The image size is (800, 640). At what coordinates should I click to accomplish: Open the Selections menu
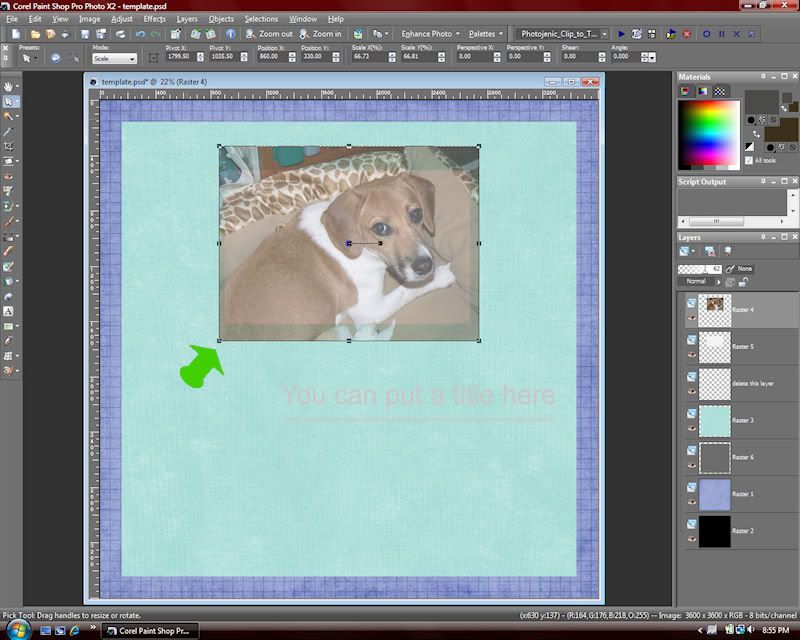coord(261,19)
